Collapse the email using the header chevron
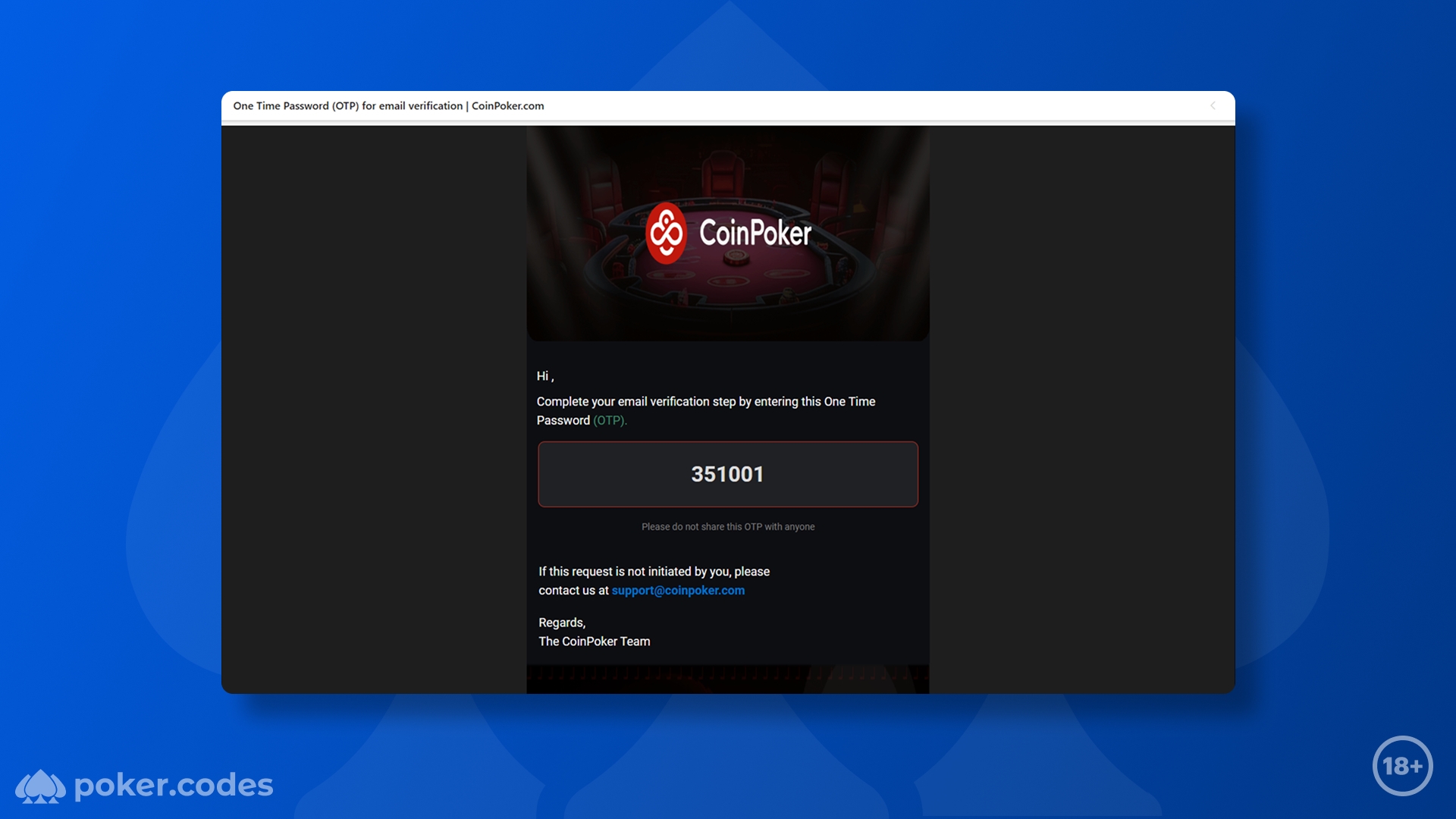 [1213, 105]
